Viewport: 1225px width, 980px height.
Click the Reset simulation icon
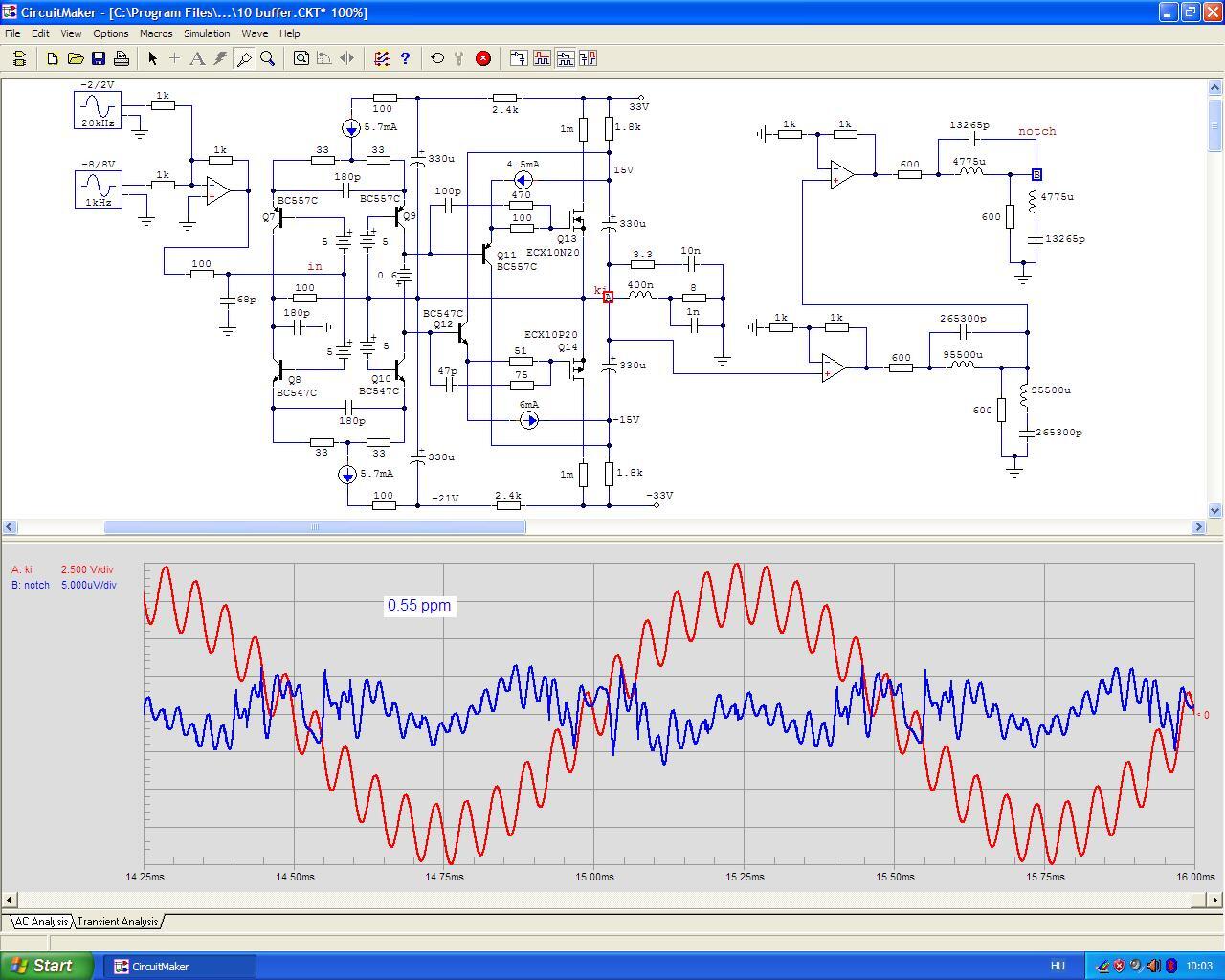pos(437,58)
